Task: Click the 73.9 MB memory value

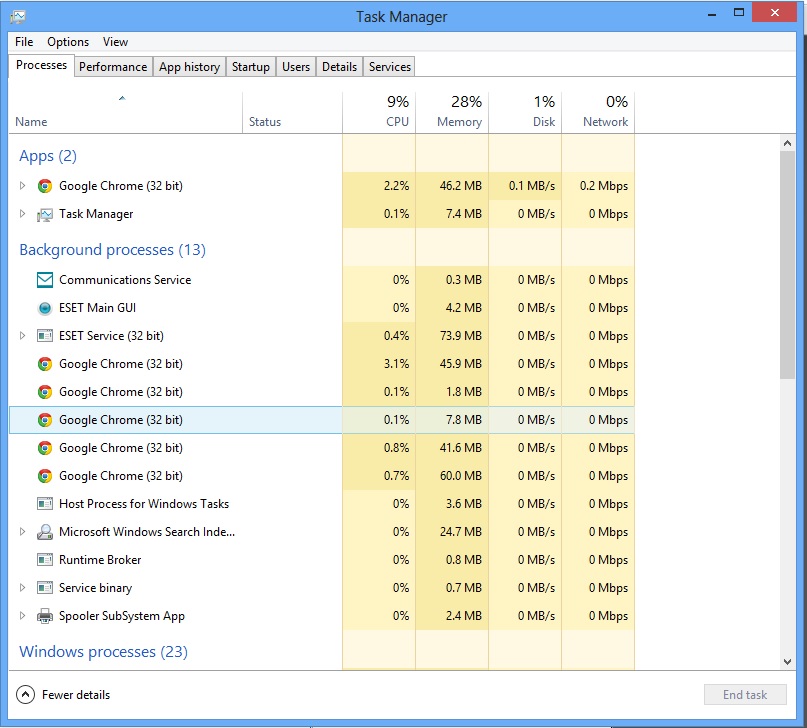Action: pos(461,336)
